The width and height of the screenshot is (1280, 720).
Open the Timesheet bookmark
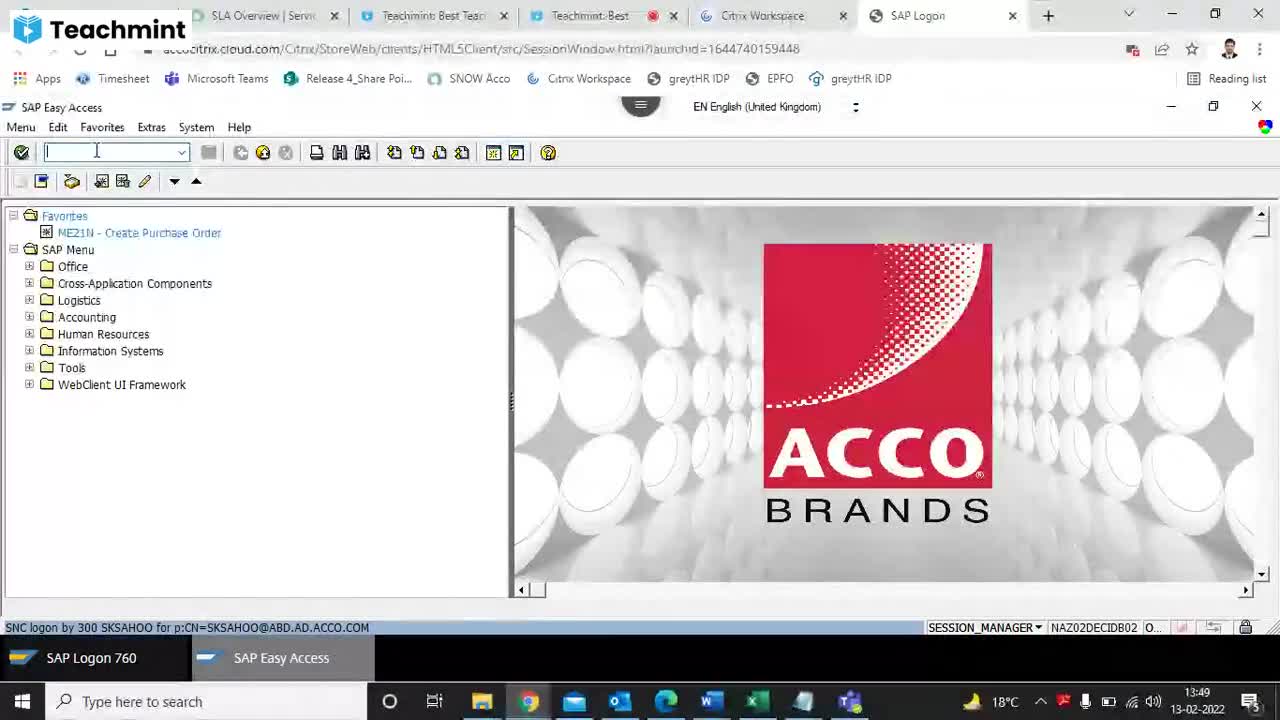[x=112, y=78]
